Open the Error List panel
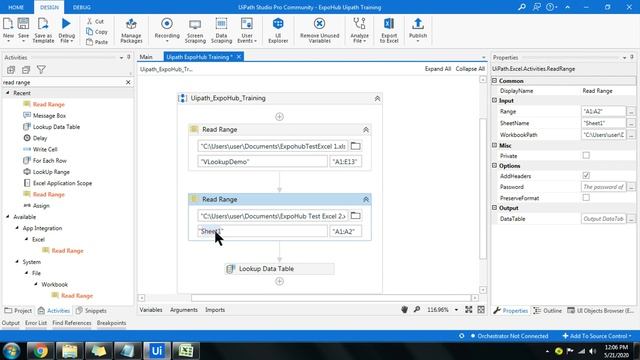640x360 pixels. [36, 323]
